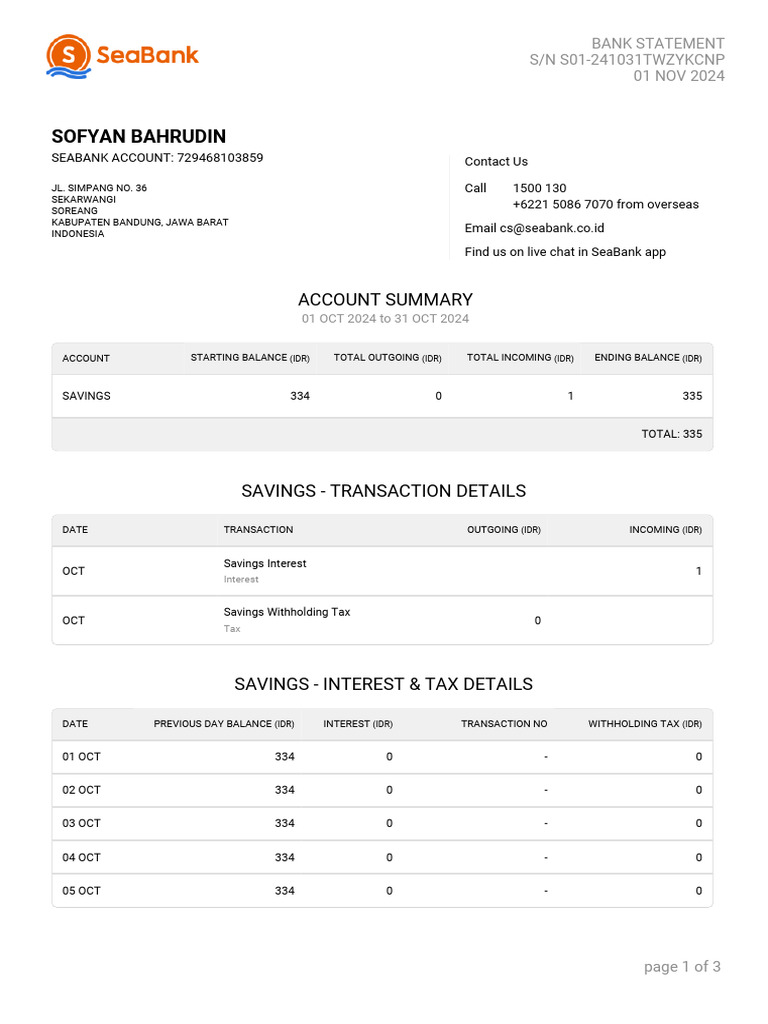Click SAVINGS - TRANSACTION DETAILS heading
Viewport: 768px width, 1024px height.
[x=383, y=491]
